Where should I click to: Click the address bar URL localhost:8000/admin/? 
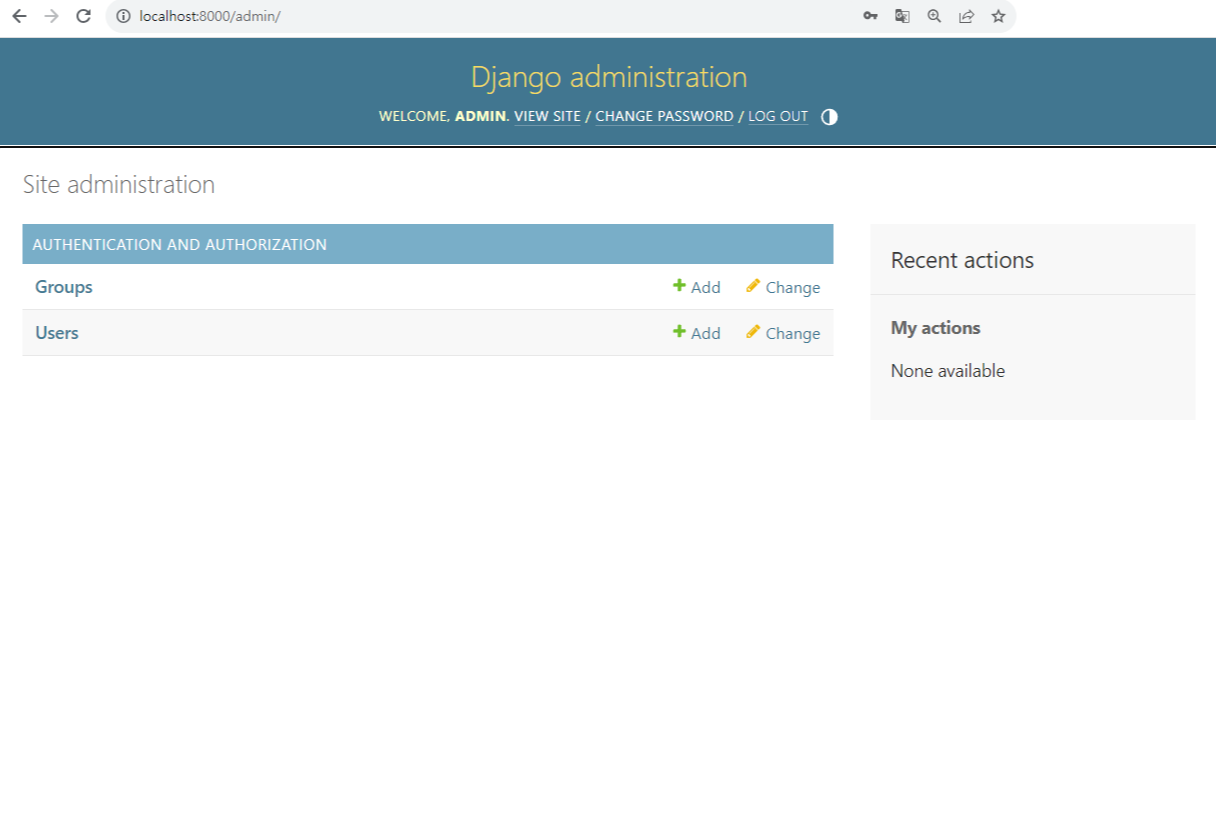click(210, 16)
